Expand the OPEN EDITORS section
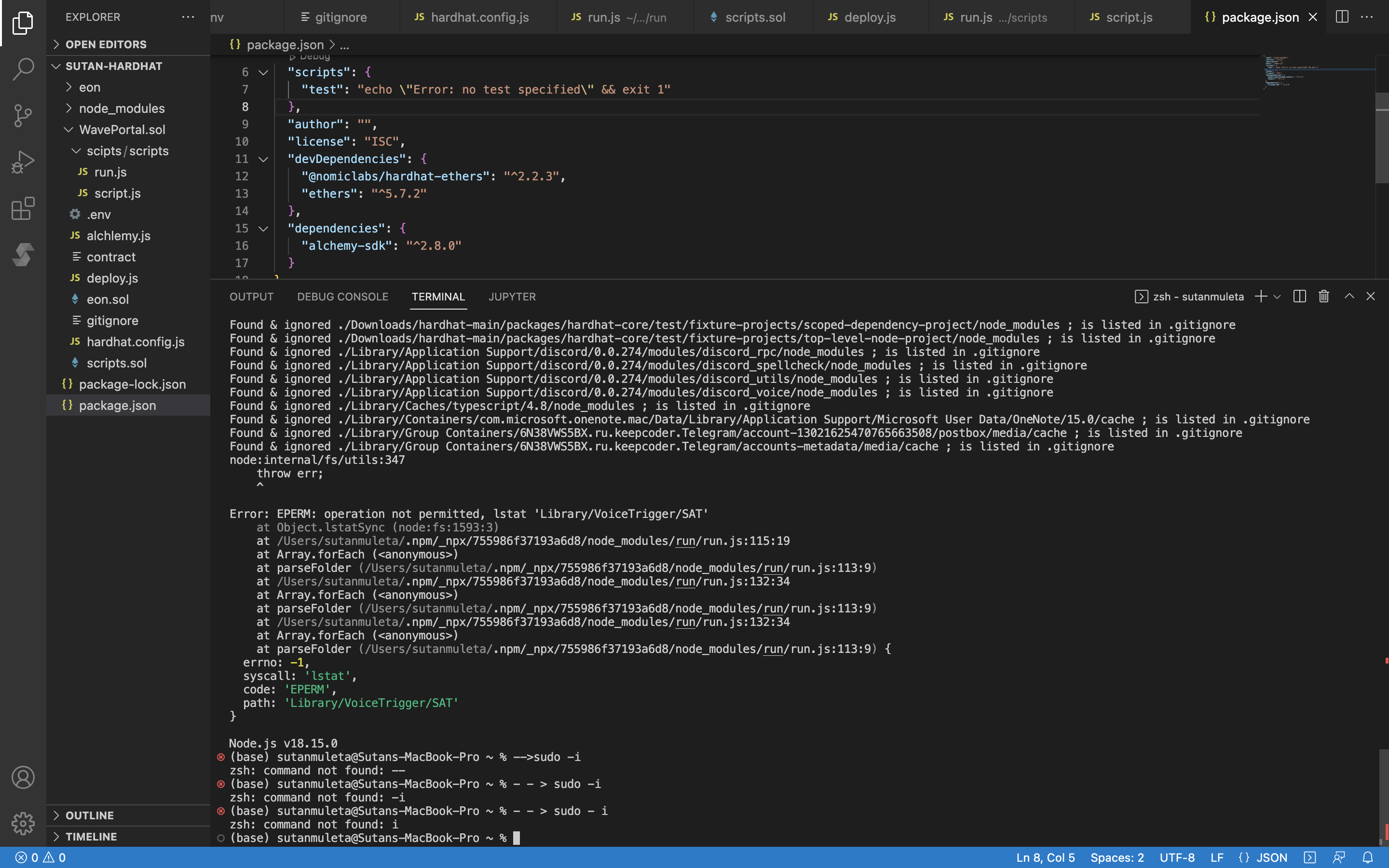This screenshot has width=1389, height=868. click(x=106, y=44)
